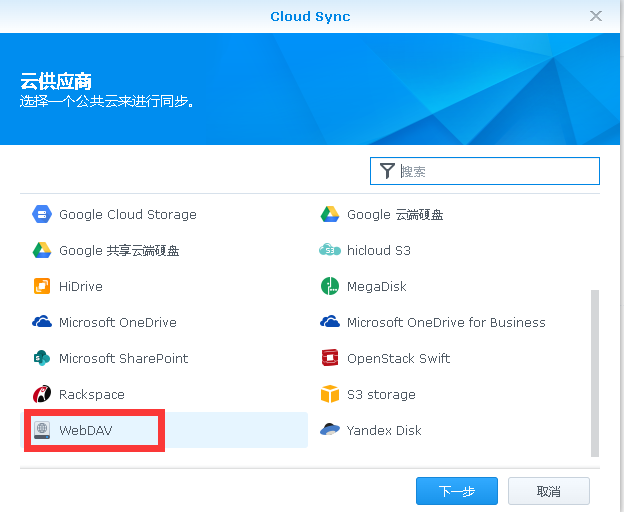Click the OneDrive for Business cloud icon
This screenshot has height=512, width=624.
click(330, 321)
